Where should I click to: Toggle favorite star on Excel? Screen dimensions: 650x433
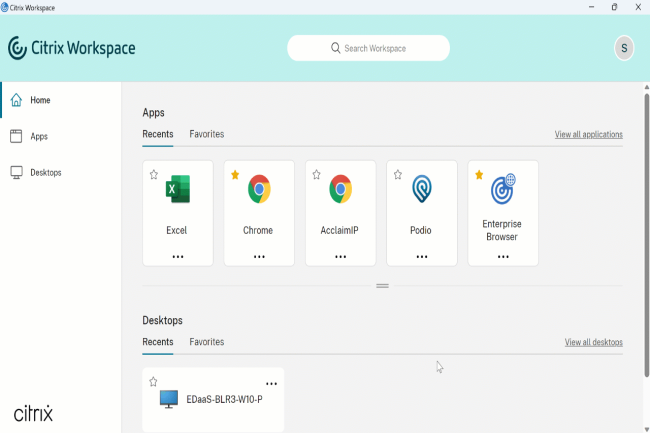point(154,175)
